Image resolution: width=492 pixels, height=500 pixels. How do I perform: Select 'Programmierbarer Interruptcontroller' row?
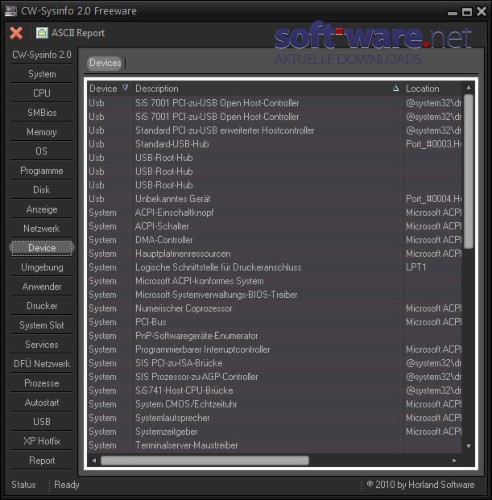coord(275,349)
